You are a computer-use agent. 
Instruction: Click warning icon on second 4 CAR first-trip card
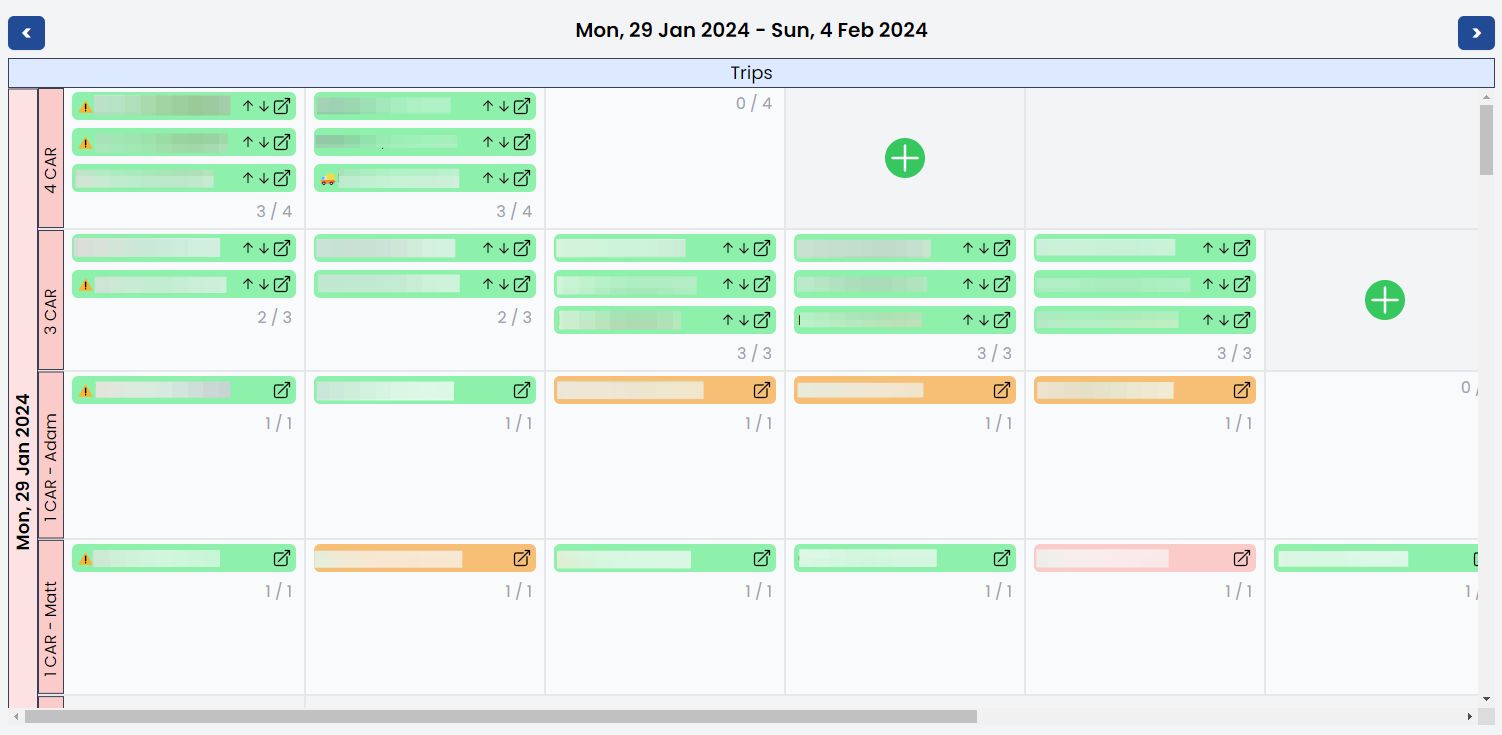pos(85,143)
